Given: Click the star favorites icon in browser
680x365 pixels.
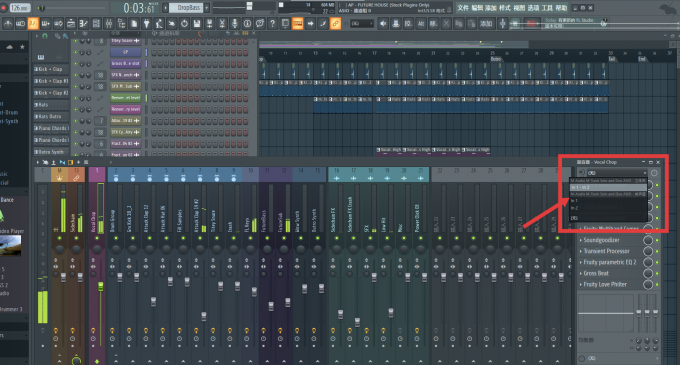Looking at the screenshot, I should click(22, 47).
